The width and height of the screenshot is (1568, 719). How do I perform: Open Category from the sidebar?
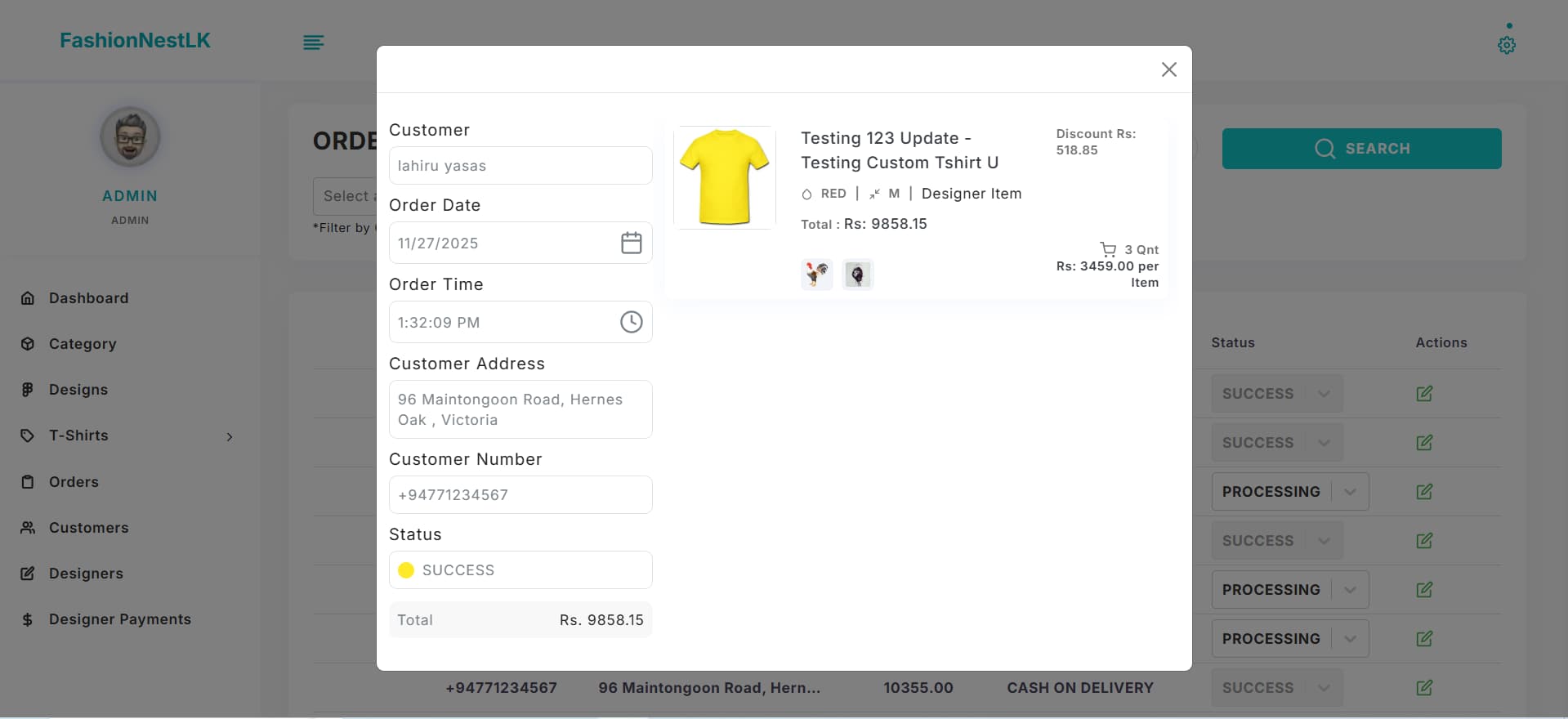[x=83, y=344]
